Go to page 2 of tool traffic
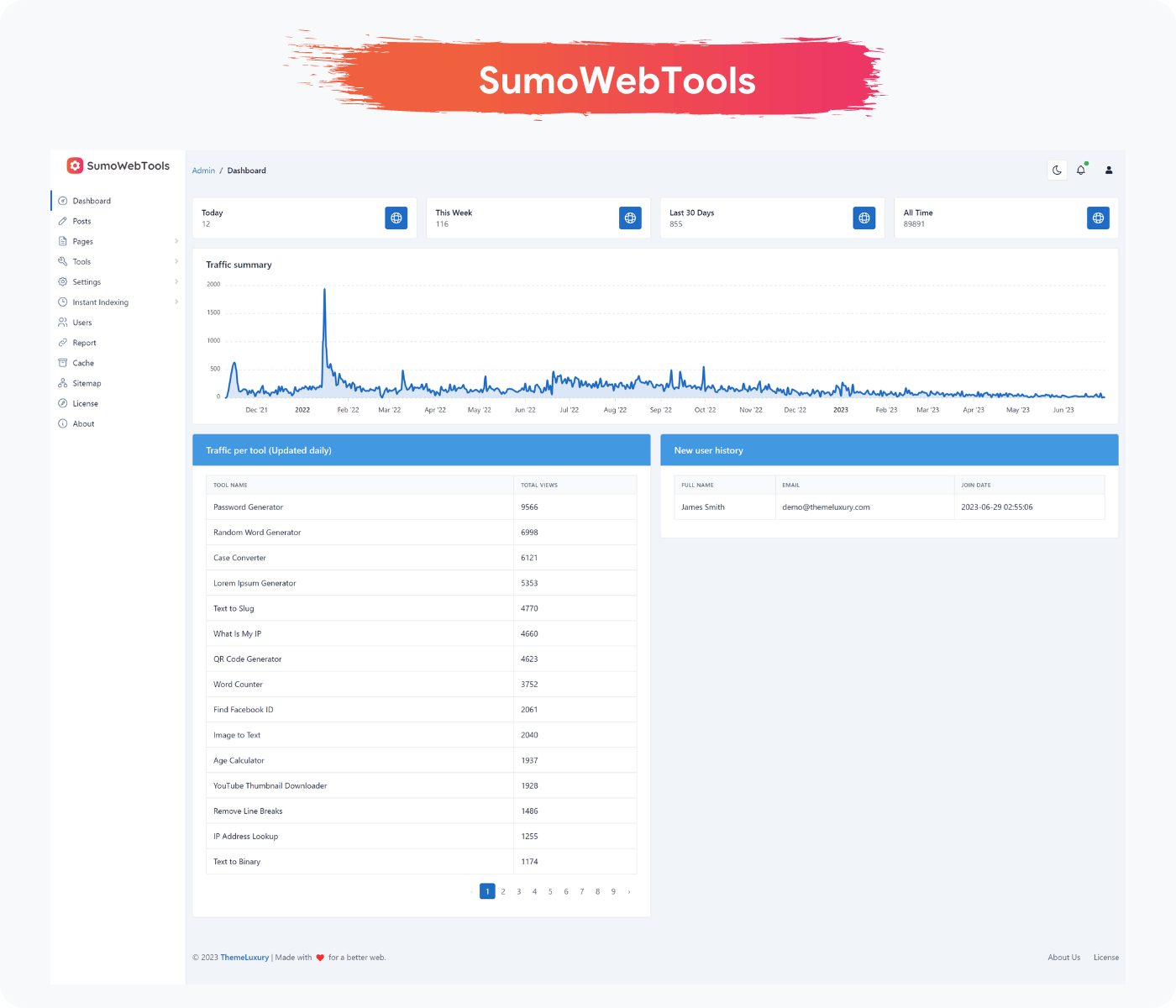Screen dimensions: 1176x1008 point(503,891)
